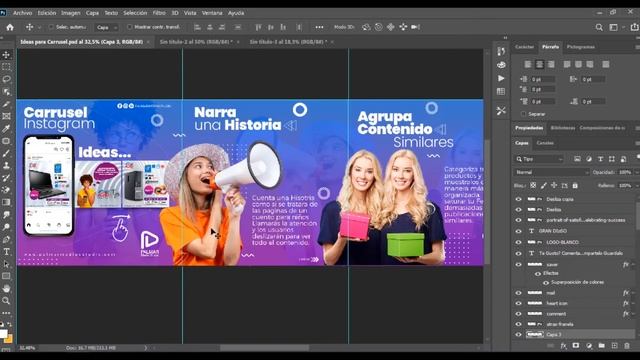Viewport: 640px width, 360px height.
Task: Click the foreground color swatch
Action: pos(3,333)
